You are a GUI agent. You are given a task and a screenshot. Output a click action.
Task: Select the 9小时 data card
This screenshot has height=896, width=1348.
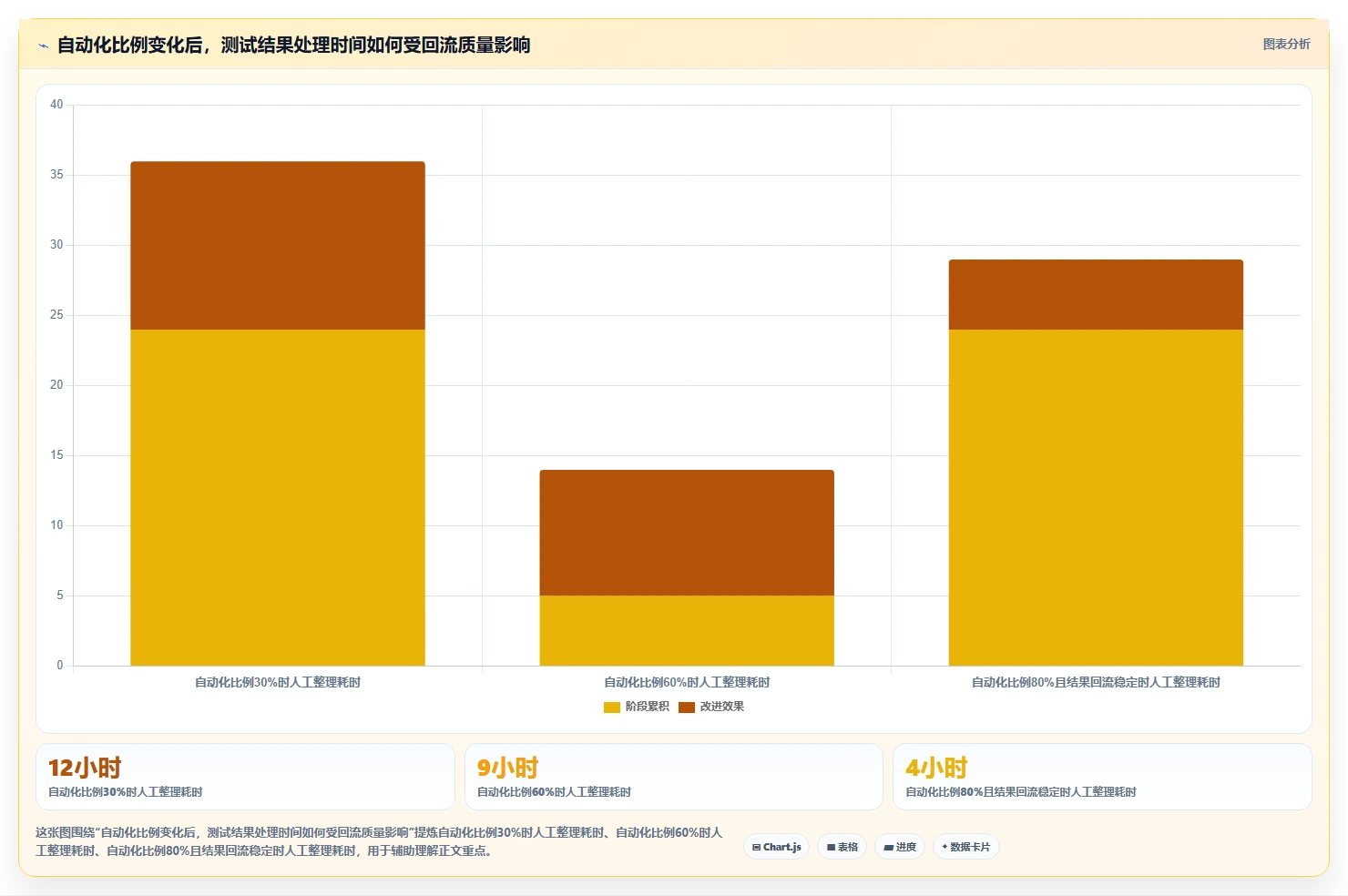click(x=674, y=777)
